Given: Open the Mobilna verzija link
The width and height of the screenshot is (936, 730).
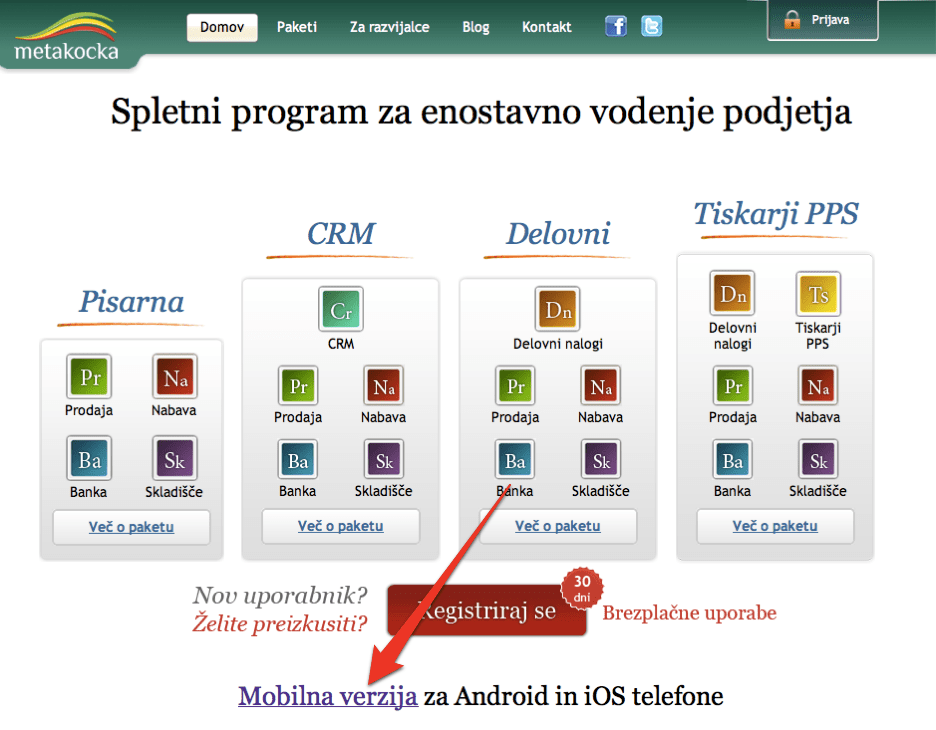Looking at the screenshot, I should click(x=328, y=696).
